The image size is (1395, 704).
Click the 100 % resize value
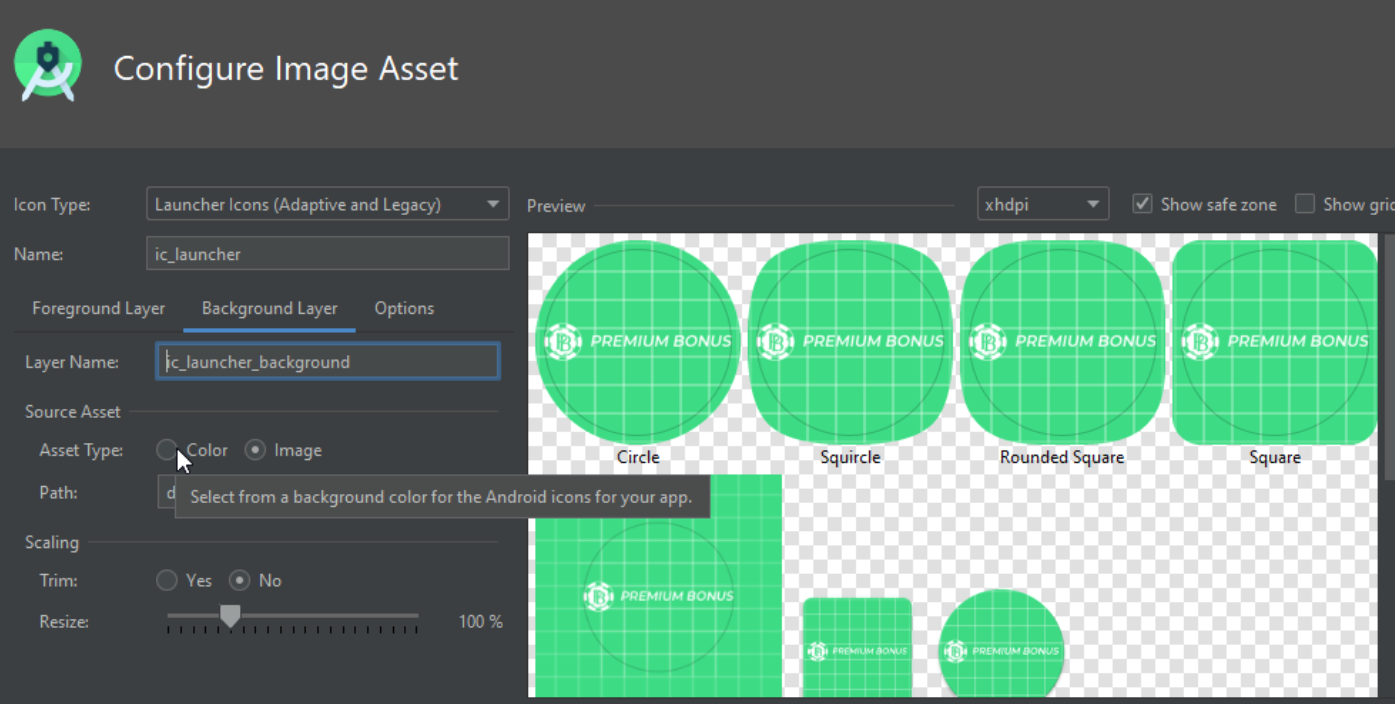(x=480, y=622)
